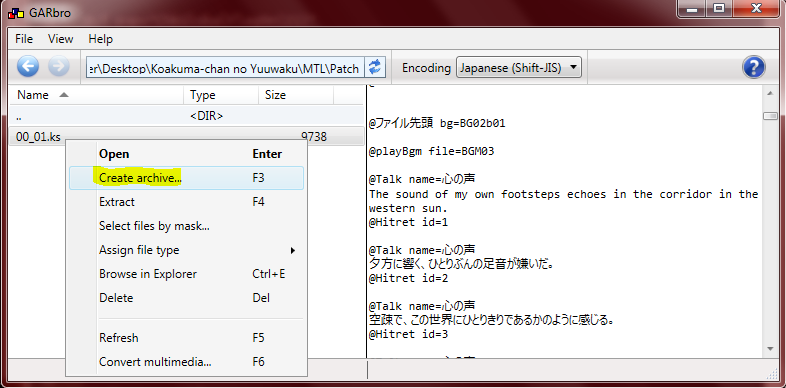
Task: Maximize the GARbro window
Action: click(x=720, y=8)
